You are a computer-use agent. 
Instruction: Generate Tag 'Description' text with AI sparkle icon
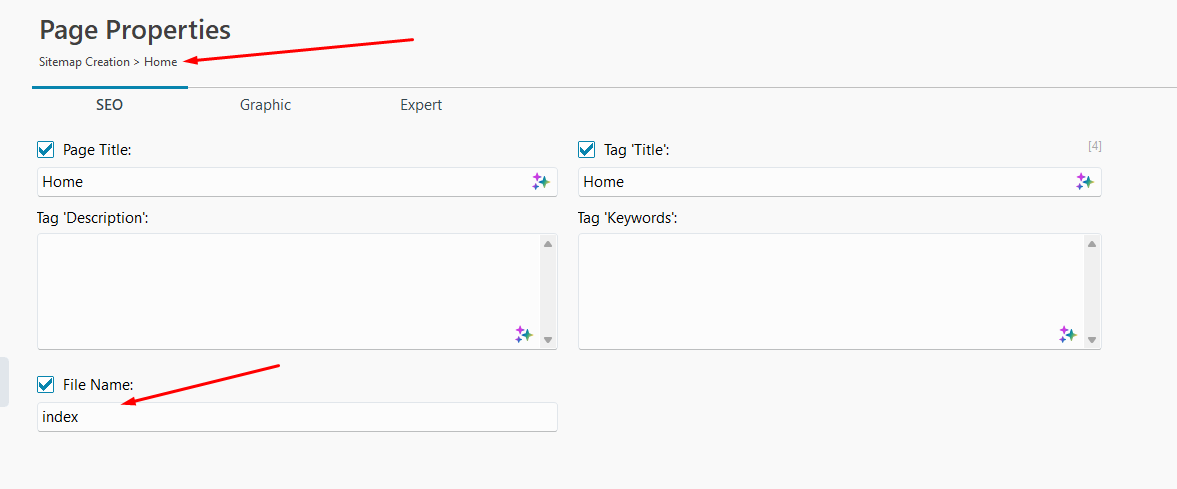click(x=524, y=335)
